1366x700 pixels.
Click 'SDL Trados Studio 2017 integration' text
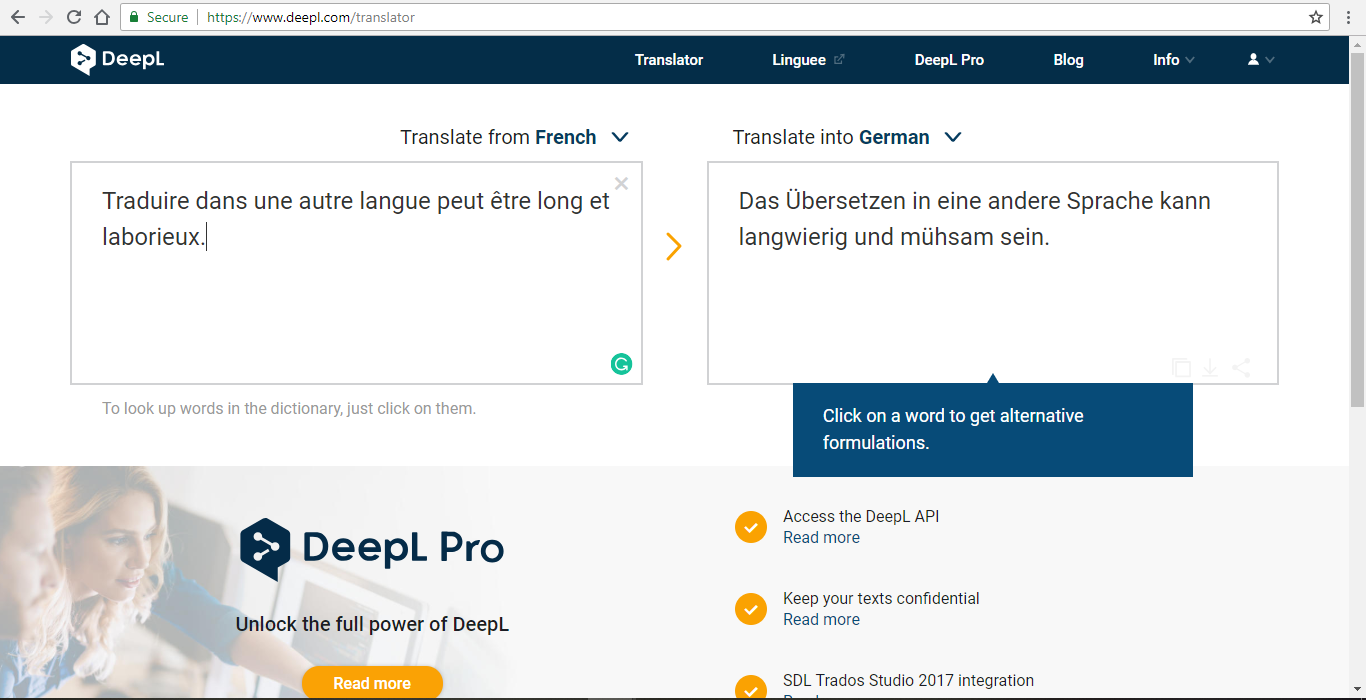point(908,681)
